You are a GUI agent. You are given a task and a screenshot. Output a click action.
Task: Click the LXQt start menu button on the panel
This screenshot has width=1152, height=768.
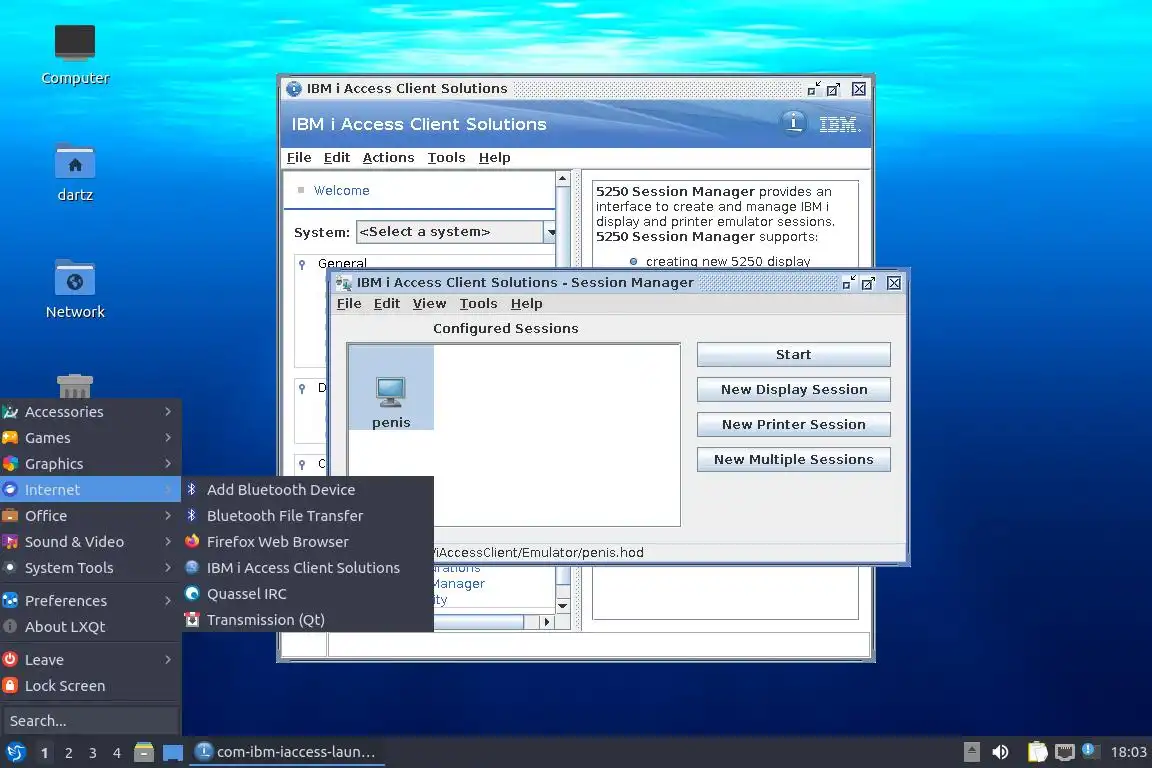[15, 752]
